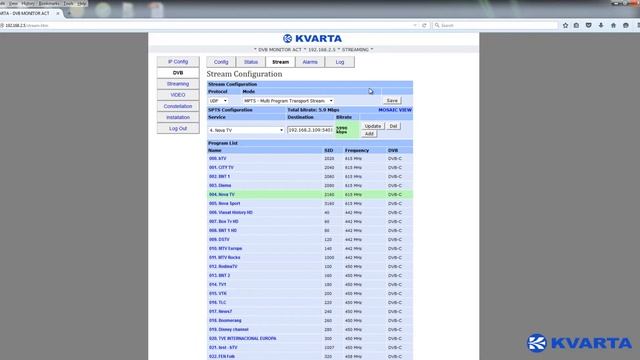Close the DVB MONITOR ACT browser tab
Screen dimensions: 640x360
pos(58,13)
